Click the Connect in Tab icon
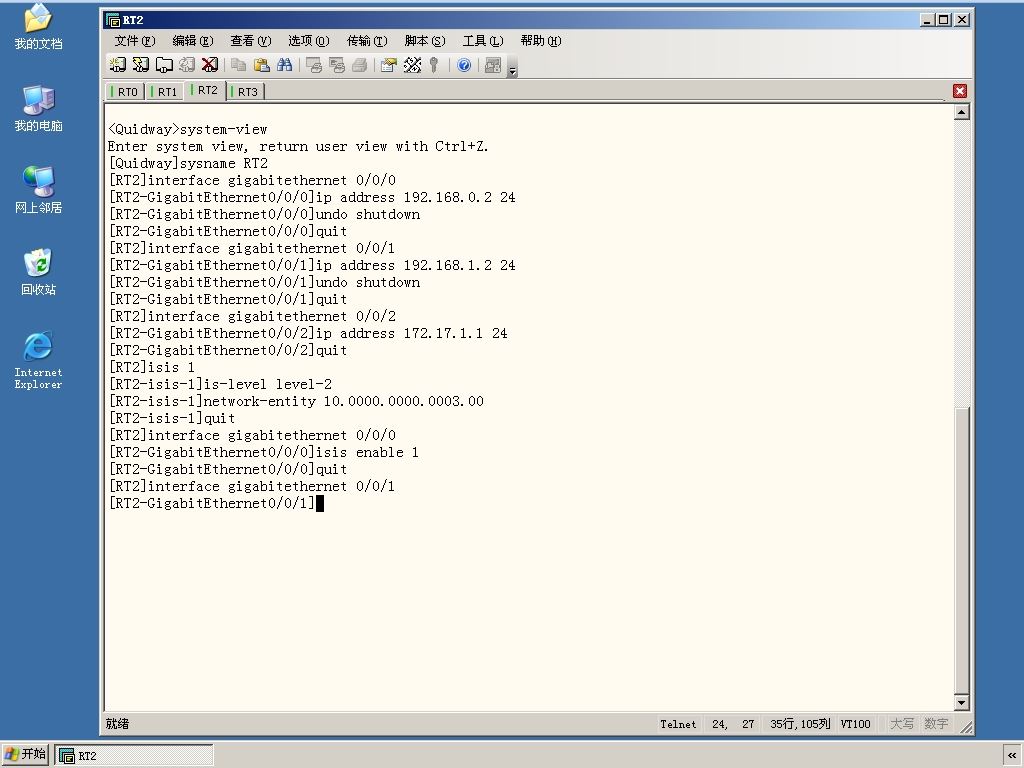 (x=163, y=65)
